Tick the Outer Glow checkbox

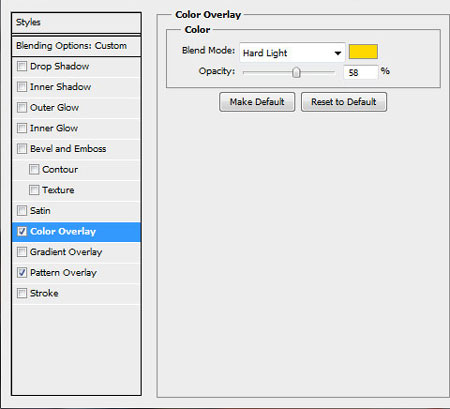pos(22,107)
